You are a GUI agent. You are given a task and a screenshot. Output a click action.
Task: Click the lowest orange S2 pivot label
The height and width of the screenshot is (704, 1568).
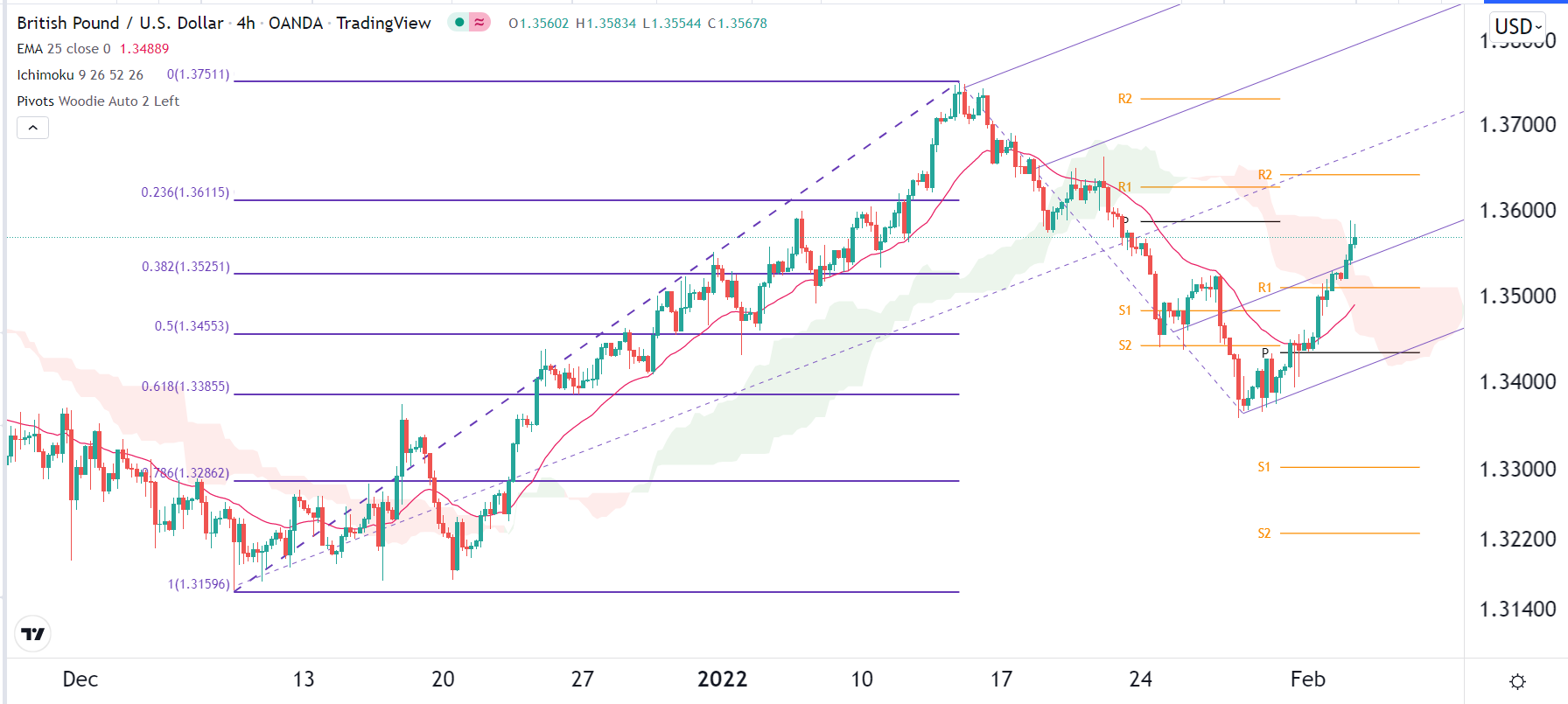[x=1264, y=533]
